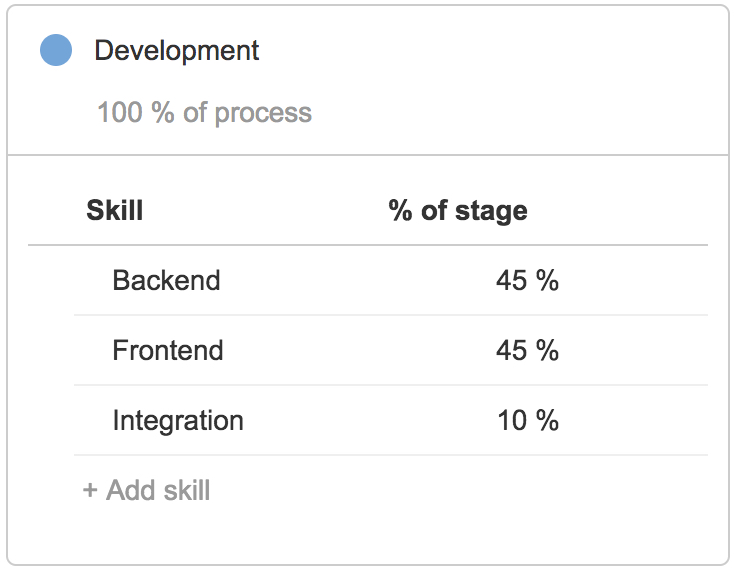Click the plus sign before Add skill

coord(90,491)
